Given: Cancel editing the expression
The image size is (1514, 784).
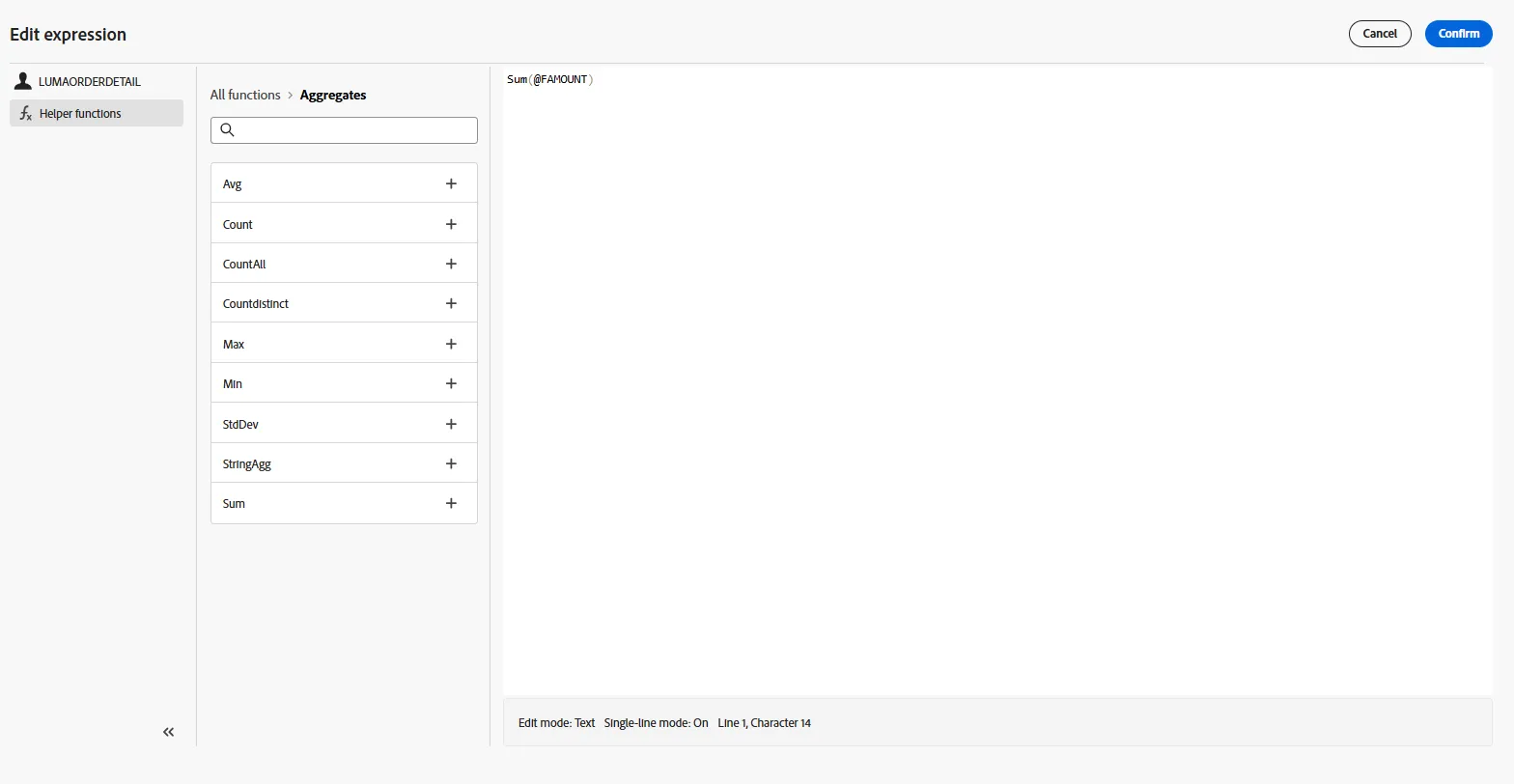Looking at the screenshot, I should (1380, 34).
